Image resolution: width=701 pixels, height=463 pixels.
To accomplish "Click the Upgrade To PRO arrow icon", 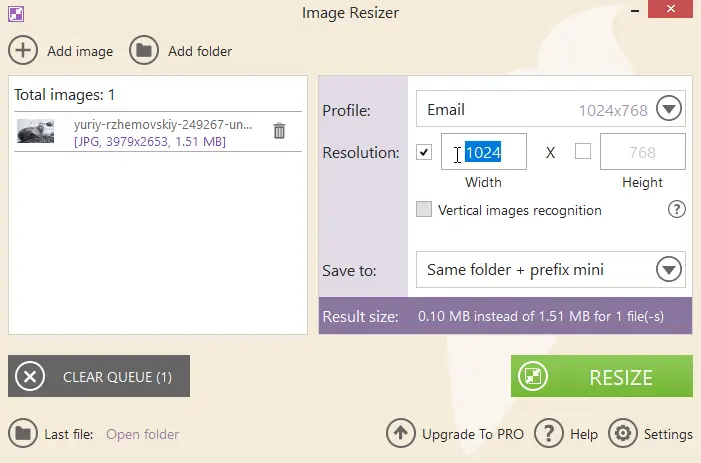I will click(x=401, y=433).
